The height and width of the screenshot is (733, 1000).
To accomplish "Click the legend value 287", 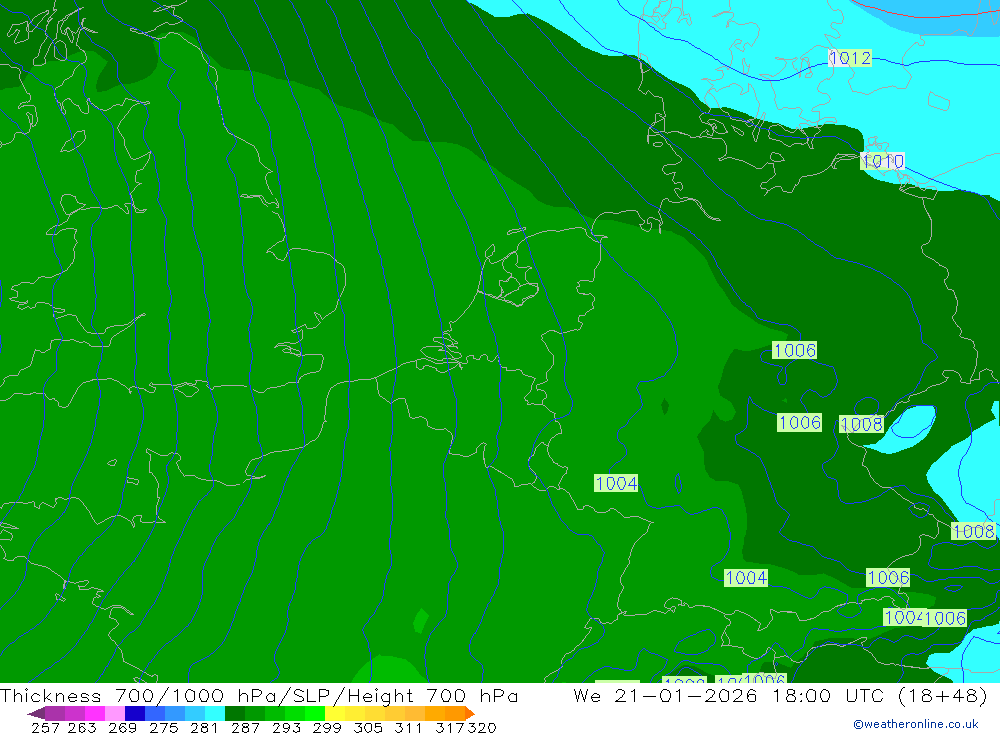I will 245,727.
